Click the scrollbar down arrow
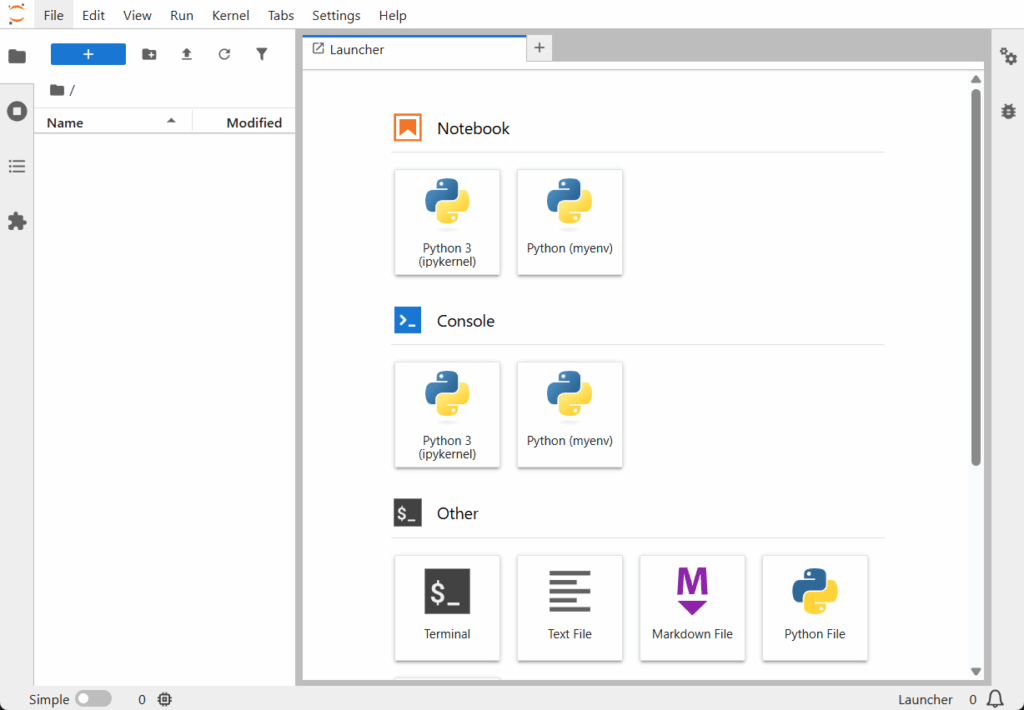 coord(976,671)
